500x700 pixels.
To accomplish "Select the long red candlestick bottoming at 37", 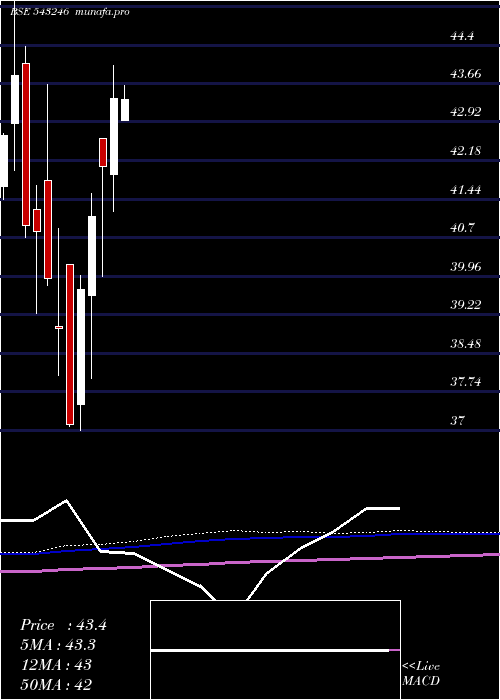I will click(70, 344).
